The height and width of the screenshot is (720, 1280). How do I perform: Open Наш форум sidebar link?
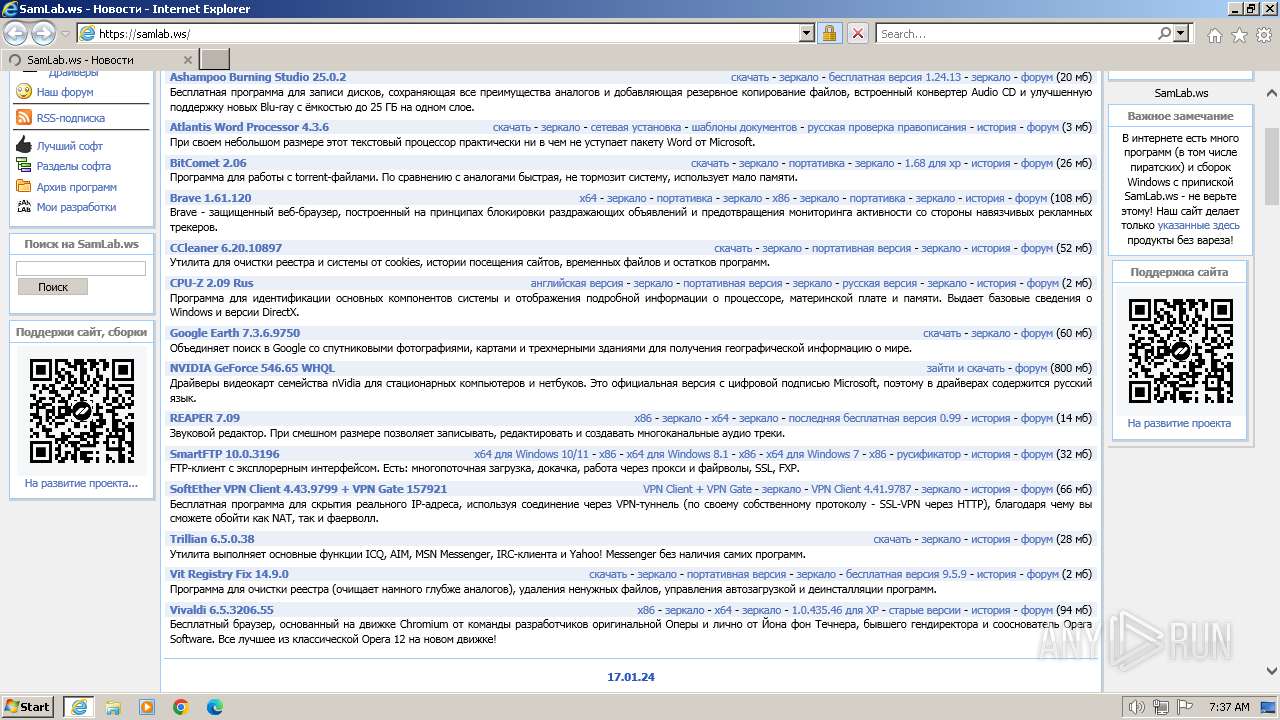click(x=65, y=92)
